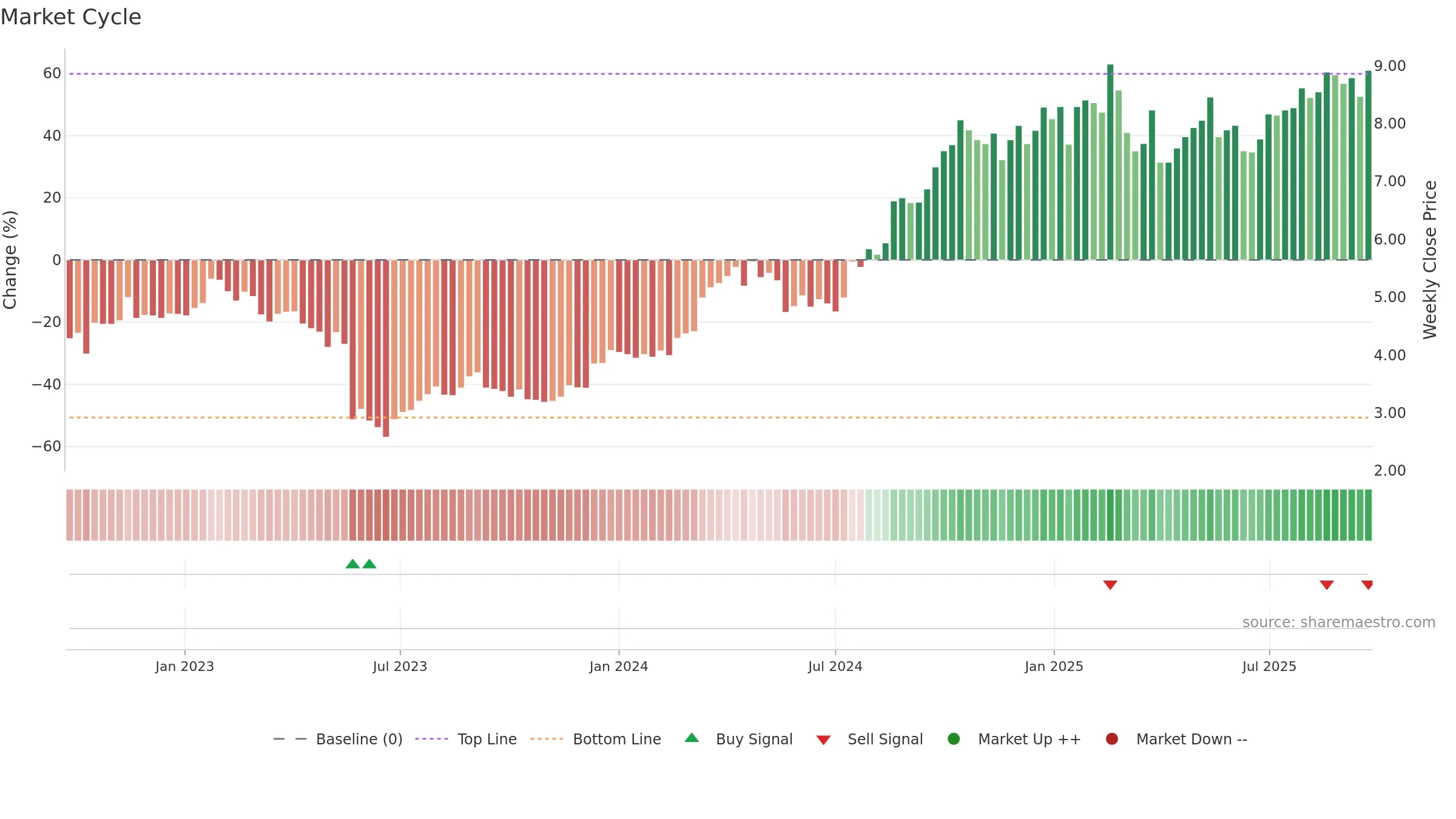Toggle the Bottom Line legend entry
This screenshot has width=1456, height=819.
click(x=596, y=739)
